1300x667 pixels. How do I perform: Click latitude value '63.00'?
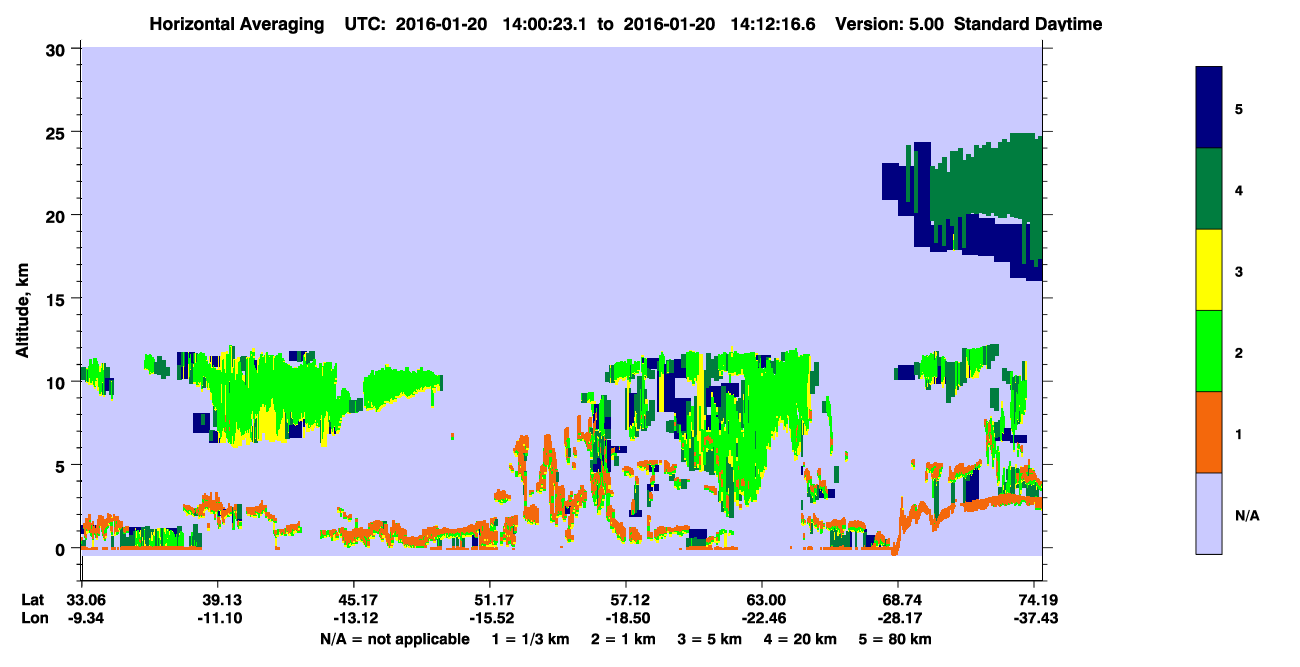[762, 600]
